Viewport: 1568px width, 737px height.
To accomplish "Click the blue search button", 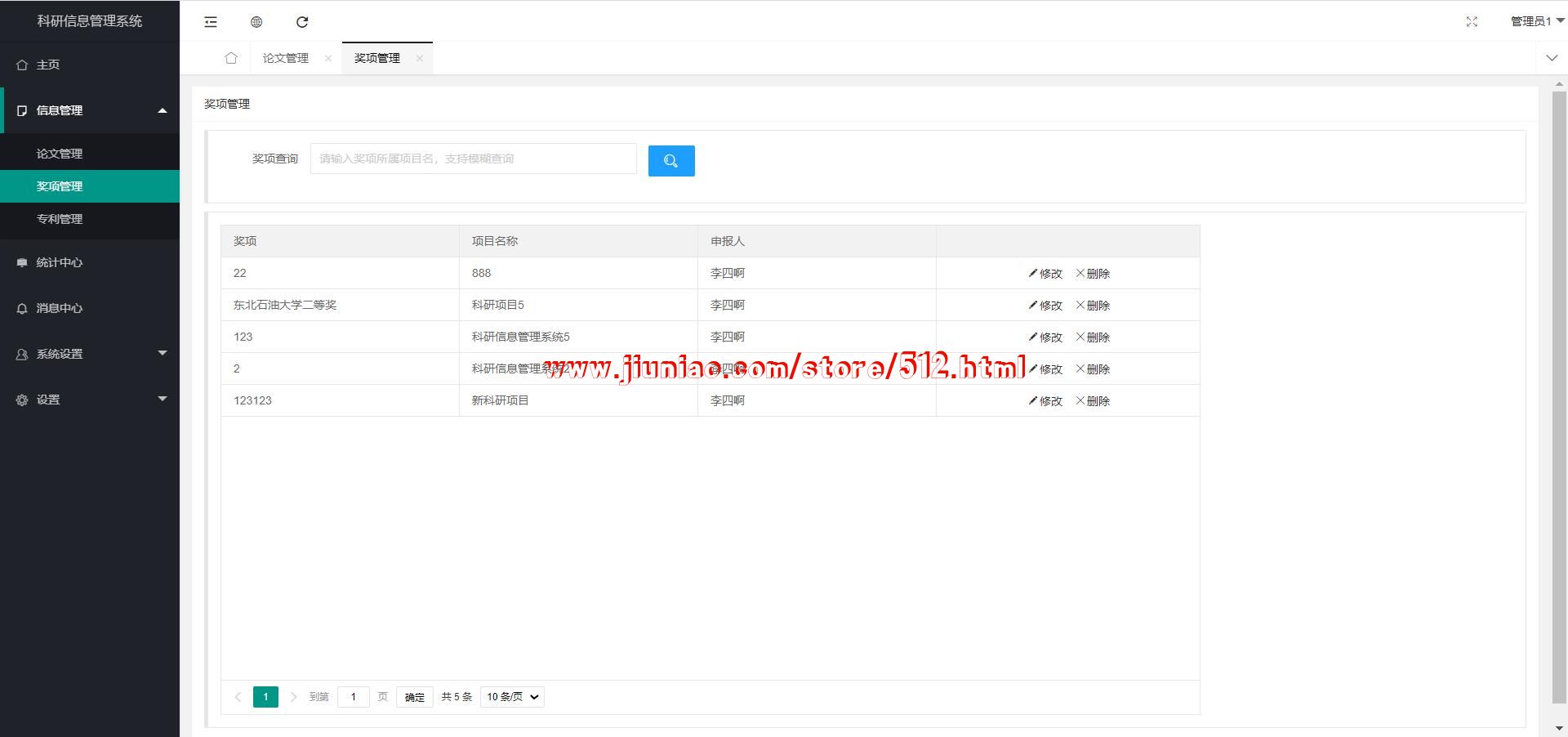I will [671, 161].
